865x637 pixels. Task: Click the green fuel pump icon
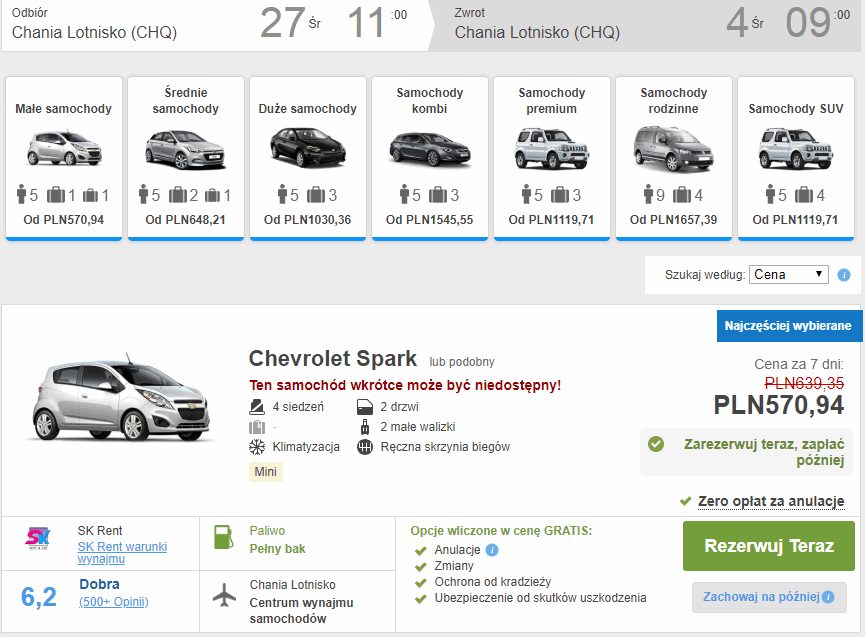pos(223,537)
